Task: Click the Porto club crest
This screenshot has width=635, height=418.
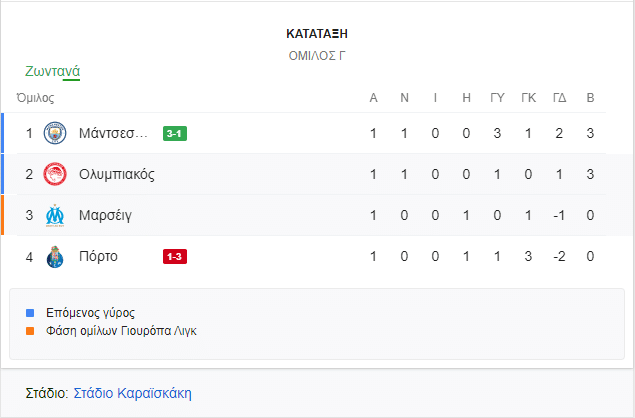Action: point(55,256)
